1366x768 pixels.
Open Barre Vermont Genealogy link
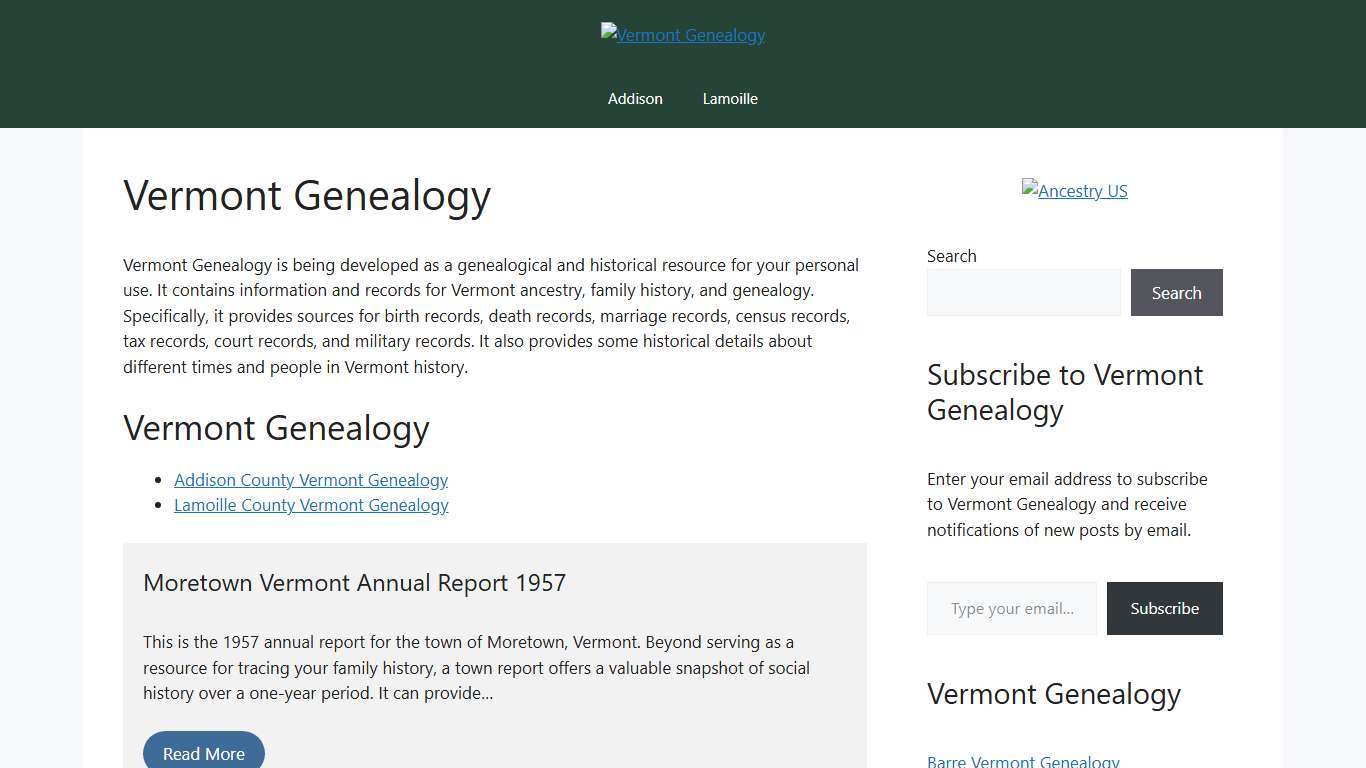point(1023,761)
